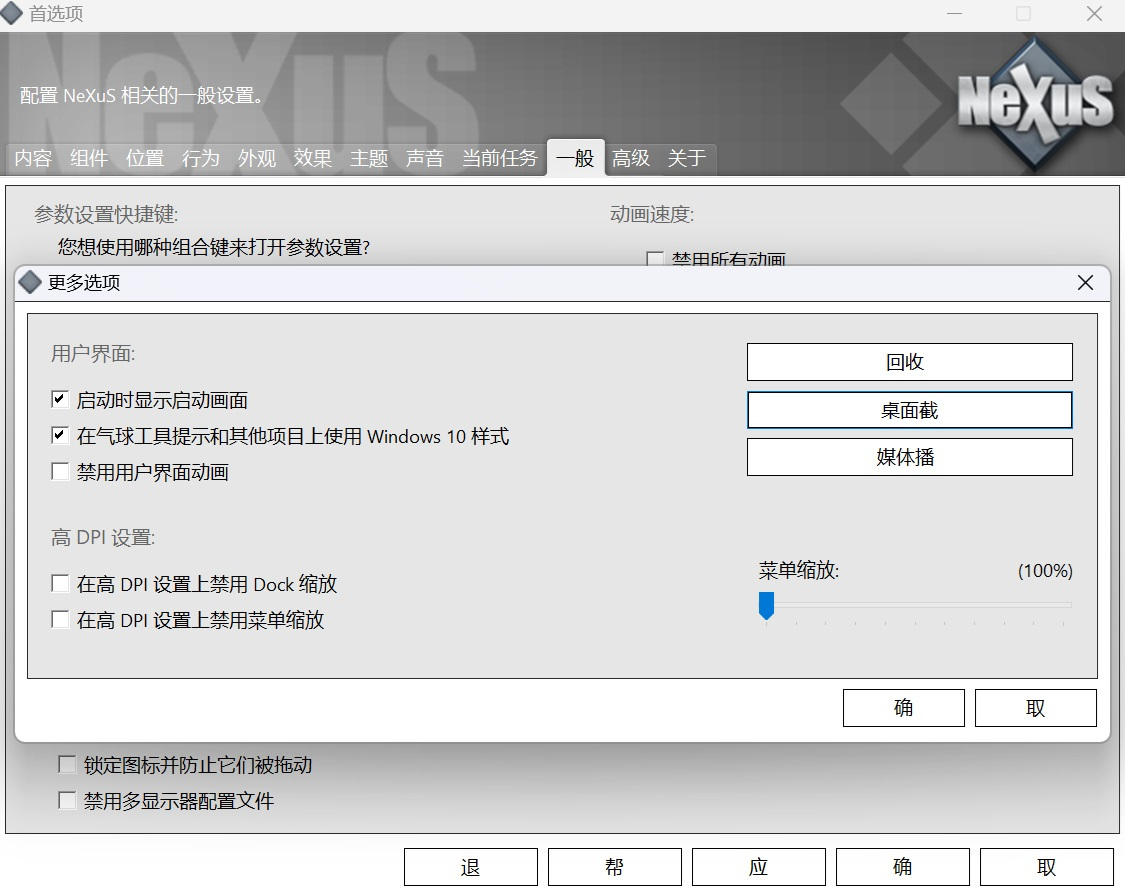Enable 在高 DPI 设置上禁用菜单缩放
Image resolution: width=1125 pixels, height=894 pixels.
(60, 620)
